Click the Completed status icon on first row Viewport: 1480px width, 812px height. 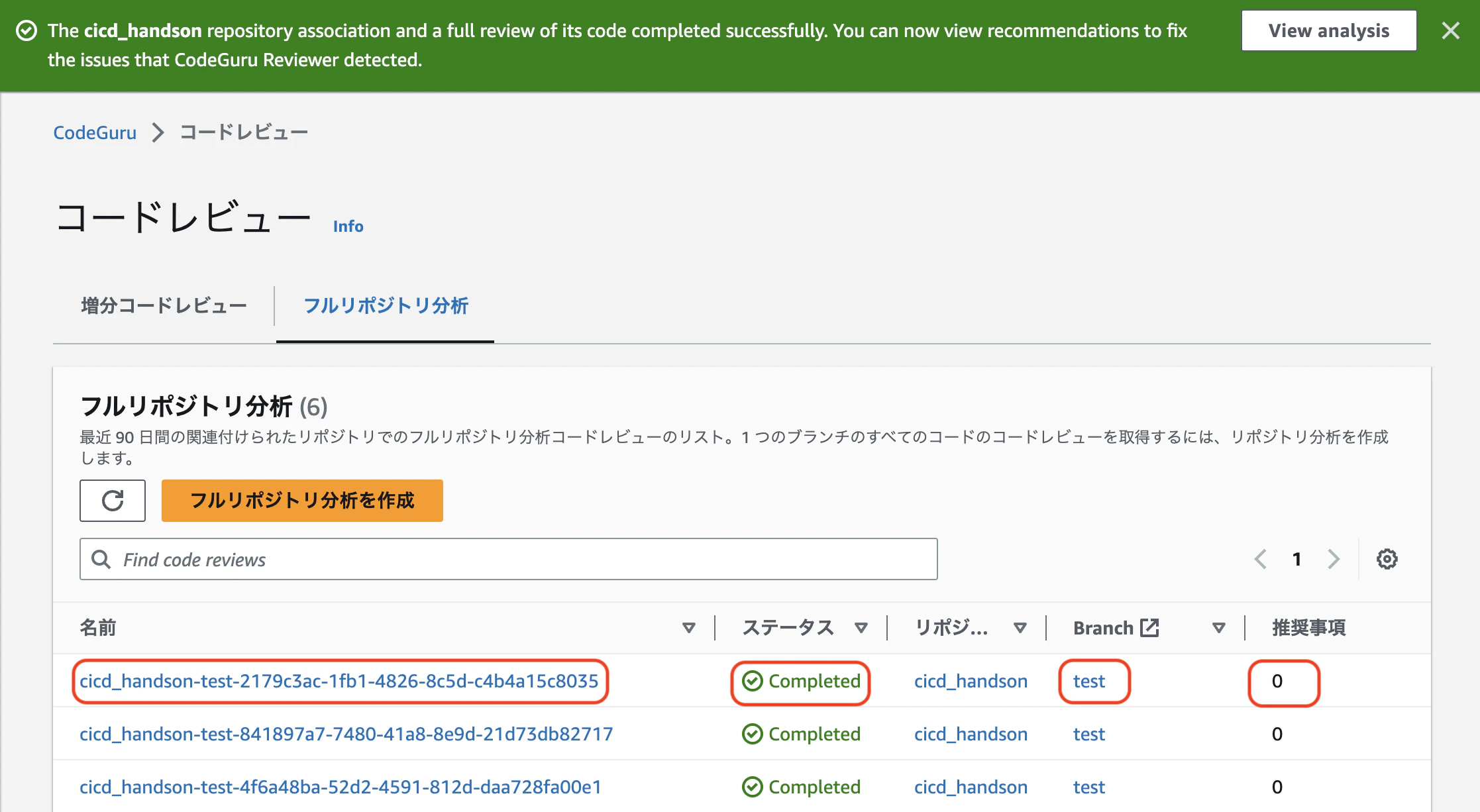tap(753, 681)
